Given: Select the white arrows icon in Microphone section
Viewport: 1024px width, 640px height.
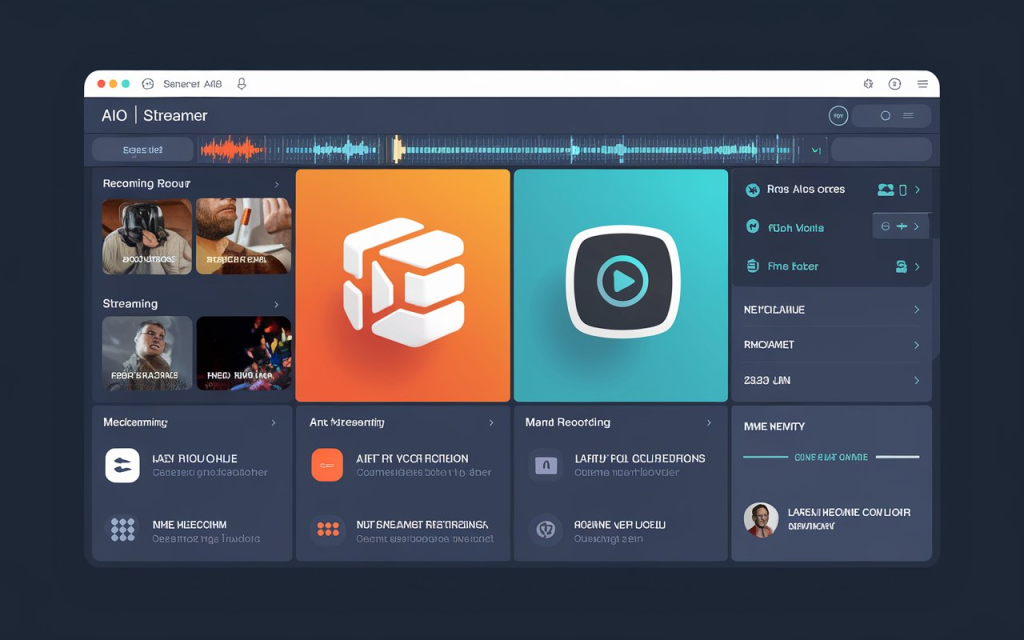Looking at the screenshot, I should [122, 463].
